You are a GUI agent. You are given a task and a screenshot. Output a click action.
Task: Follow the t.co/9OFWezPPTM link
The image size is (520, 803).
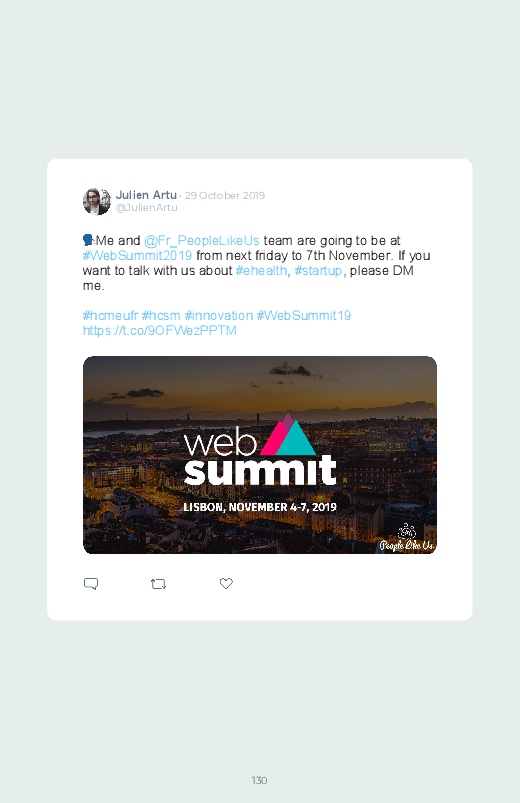pyautogui.click(x=159, y=330)
